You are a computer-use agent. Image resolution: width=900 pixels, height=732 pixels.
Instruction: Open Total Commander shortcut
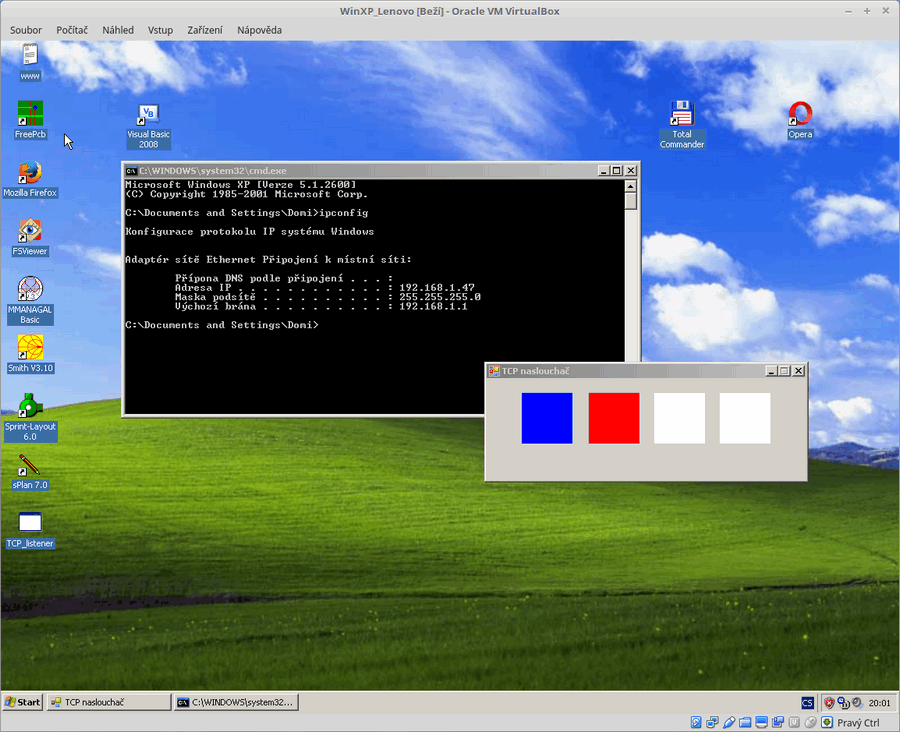click(681, 114)
